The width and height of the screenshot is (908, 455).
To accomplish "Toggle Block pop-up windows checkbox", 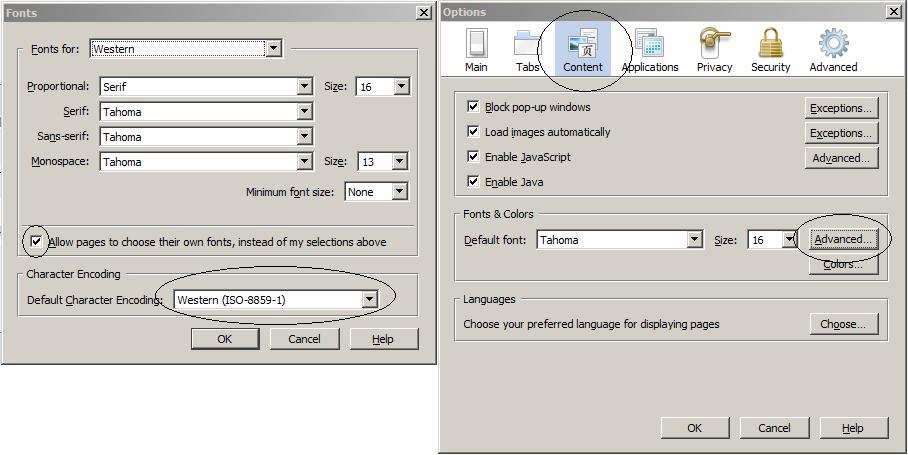I will point(473,107).
